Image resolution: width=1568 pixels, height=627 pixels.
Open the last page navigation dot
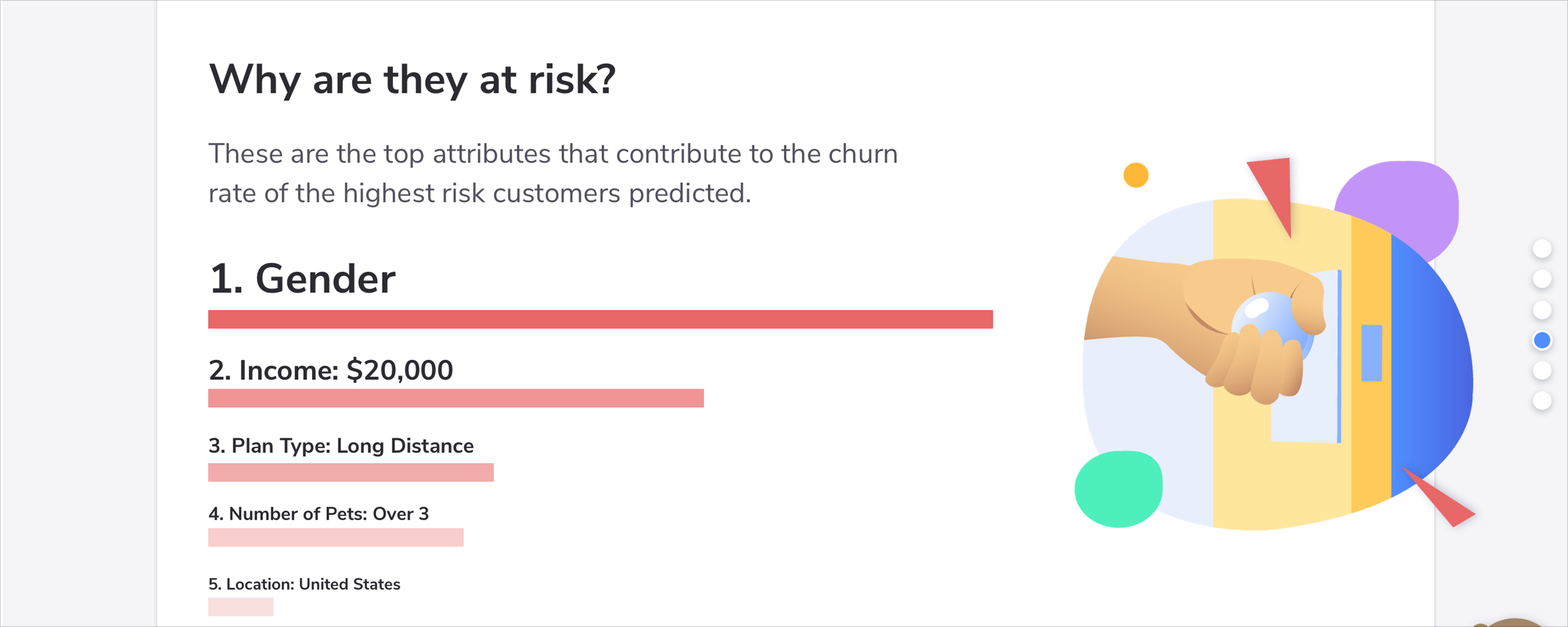[x=1542, y=401]
